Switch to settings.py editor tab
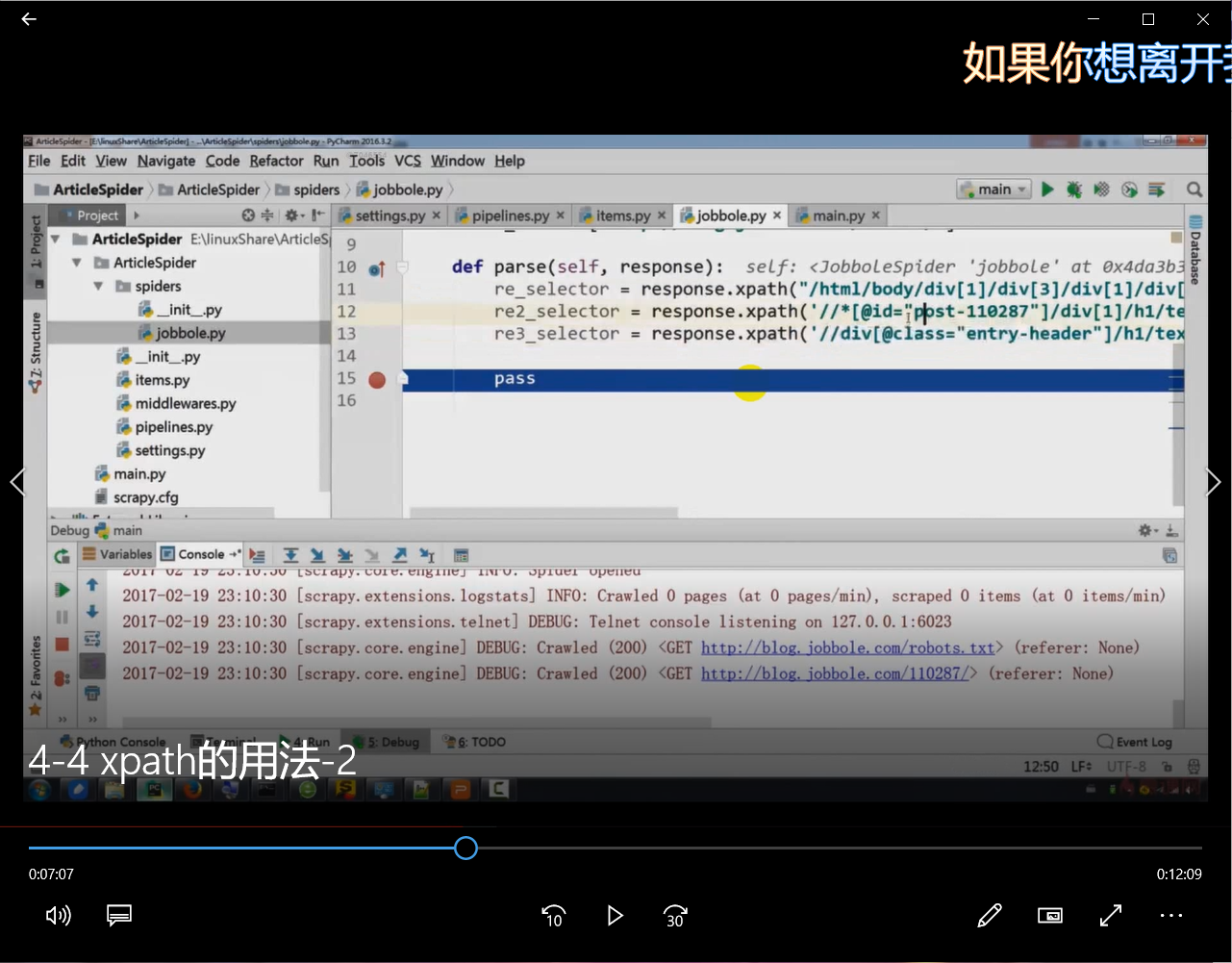 pos(390,215)
